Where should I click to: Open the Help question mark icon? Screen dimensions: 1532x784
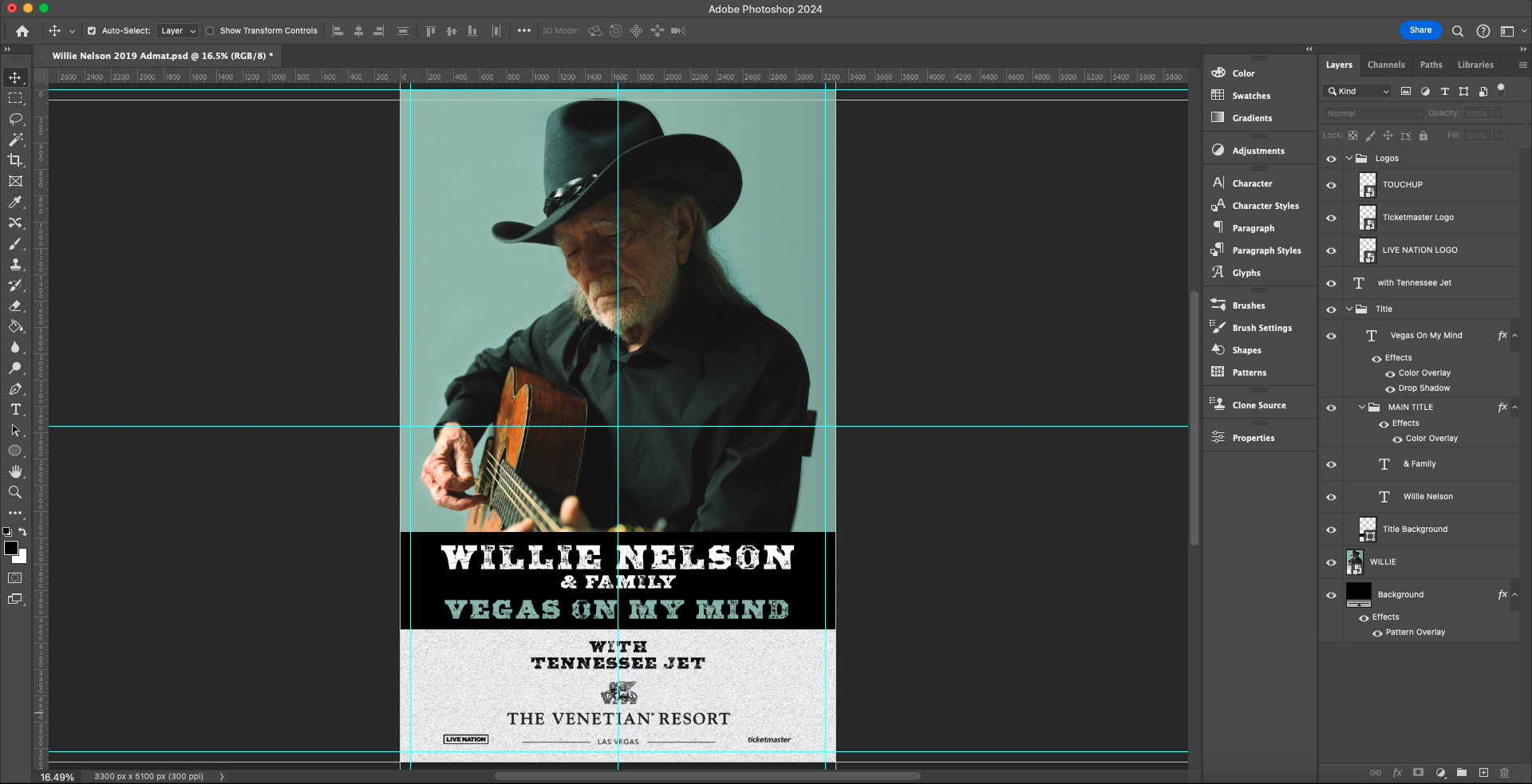(x=1483, y=31)
